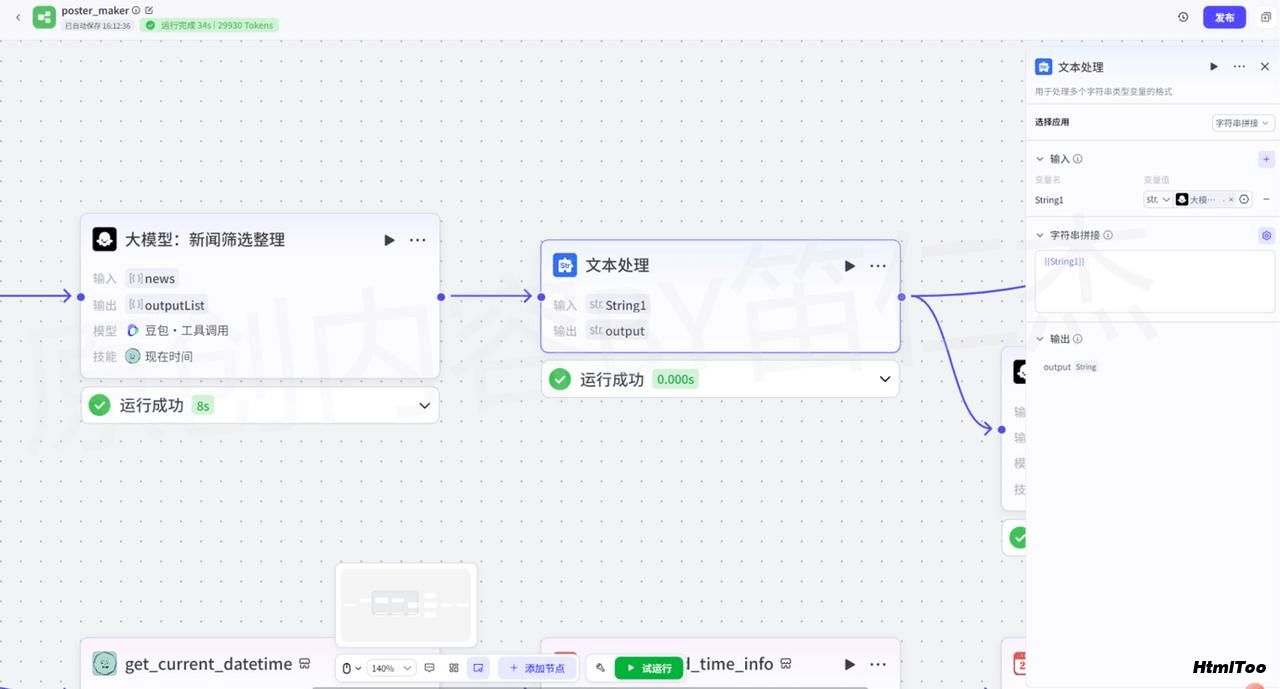Open the info icon beside poster_maker
The height and width of the screenshot is (689, 1280).
point(136,10)
